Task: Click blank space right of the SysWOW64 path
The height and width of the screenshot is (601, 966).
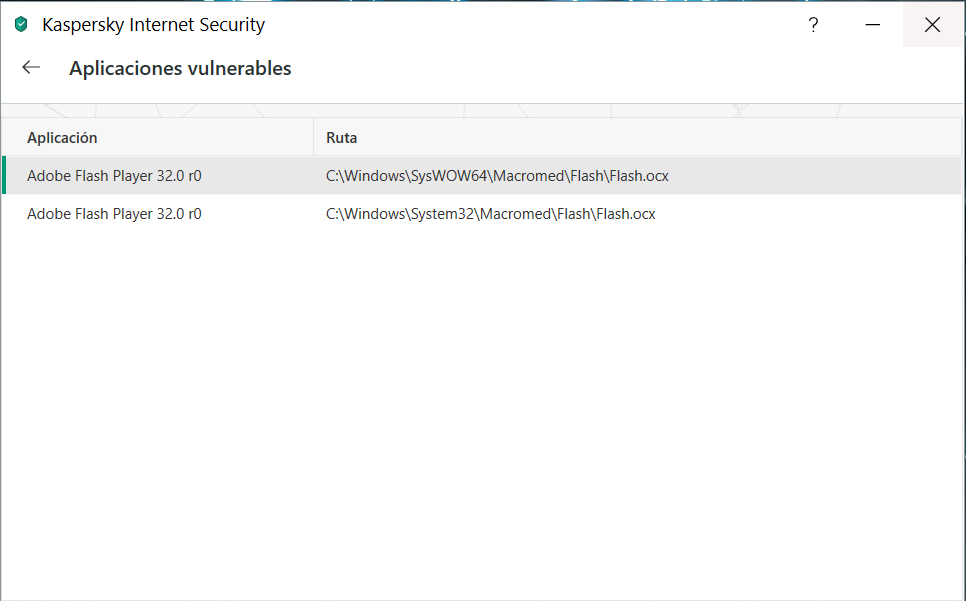Action: (810, 176)
